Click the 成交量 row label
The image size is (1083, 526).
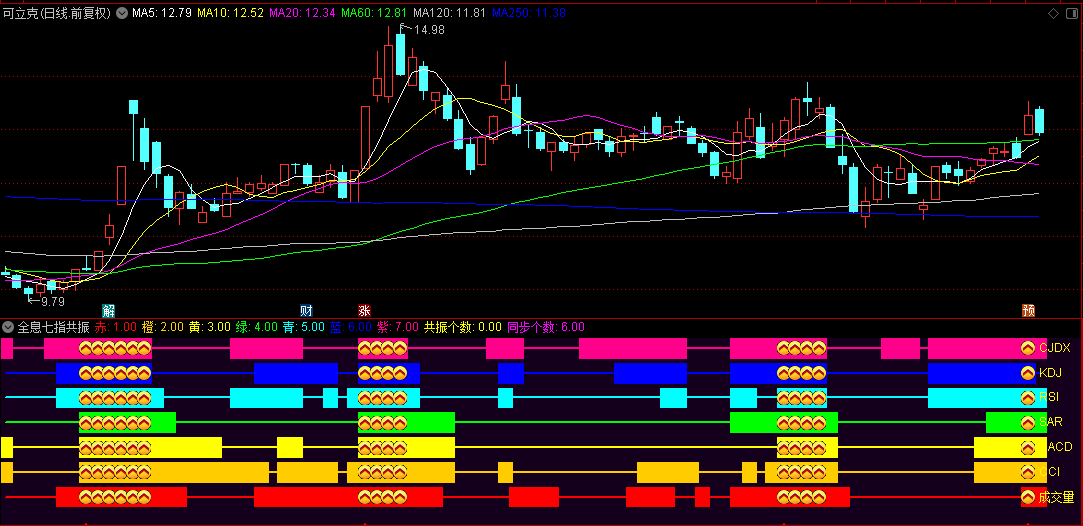1056,496
